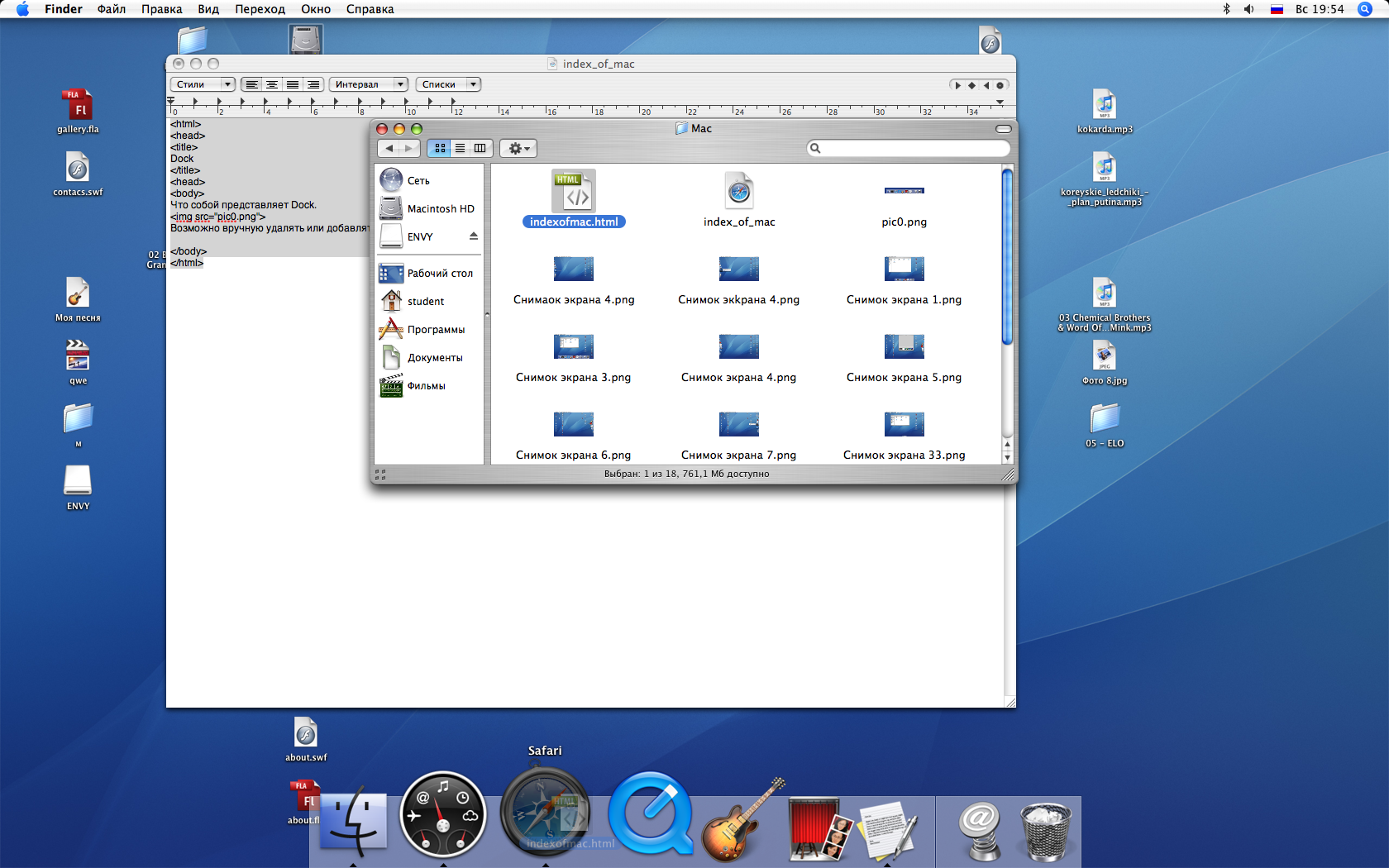Center text in TextEdit
The height and width of the screenshot is (868, 1389).
(272, 84)
